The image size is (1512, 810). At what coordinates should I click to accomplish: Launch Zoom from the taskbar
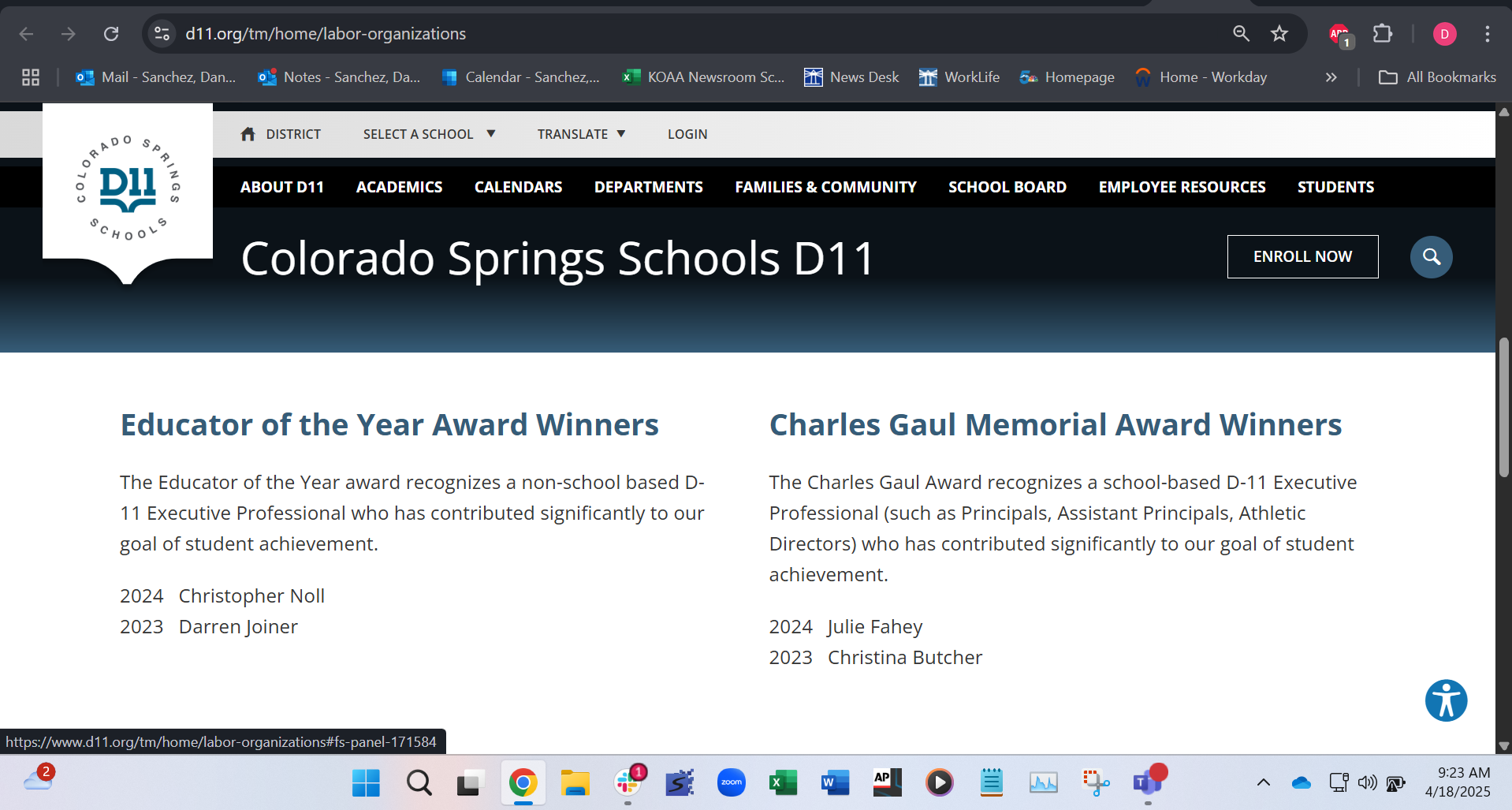coord(731,782)
